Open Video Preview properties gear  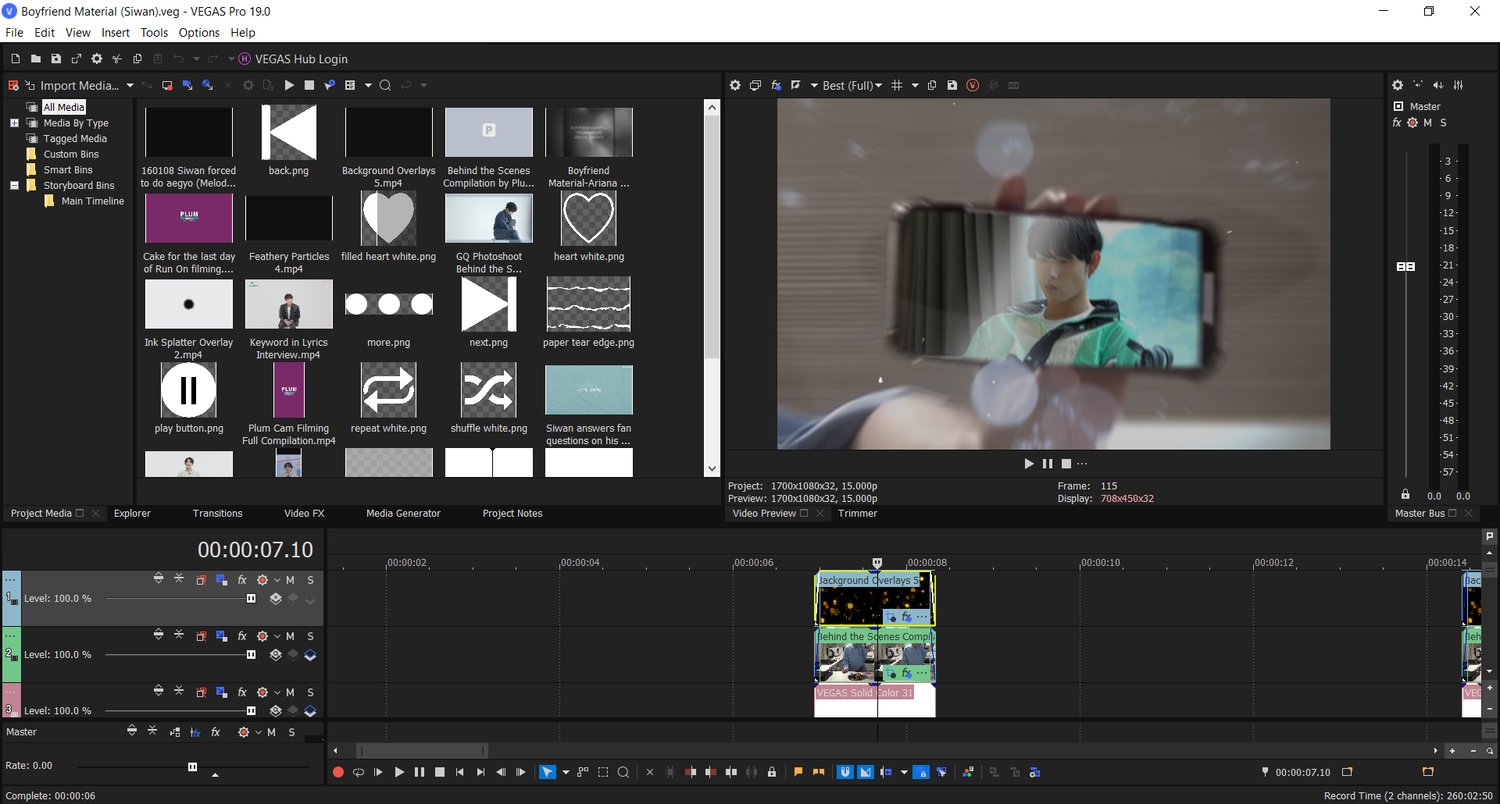pyautogui.click(x=735, y=85)
